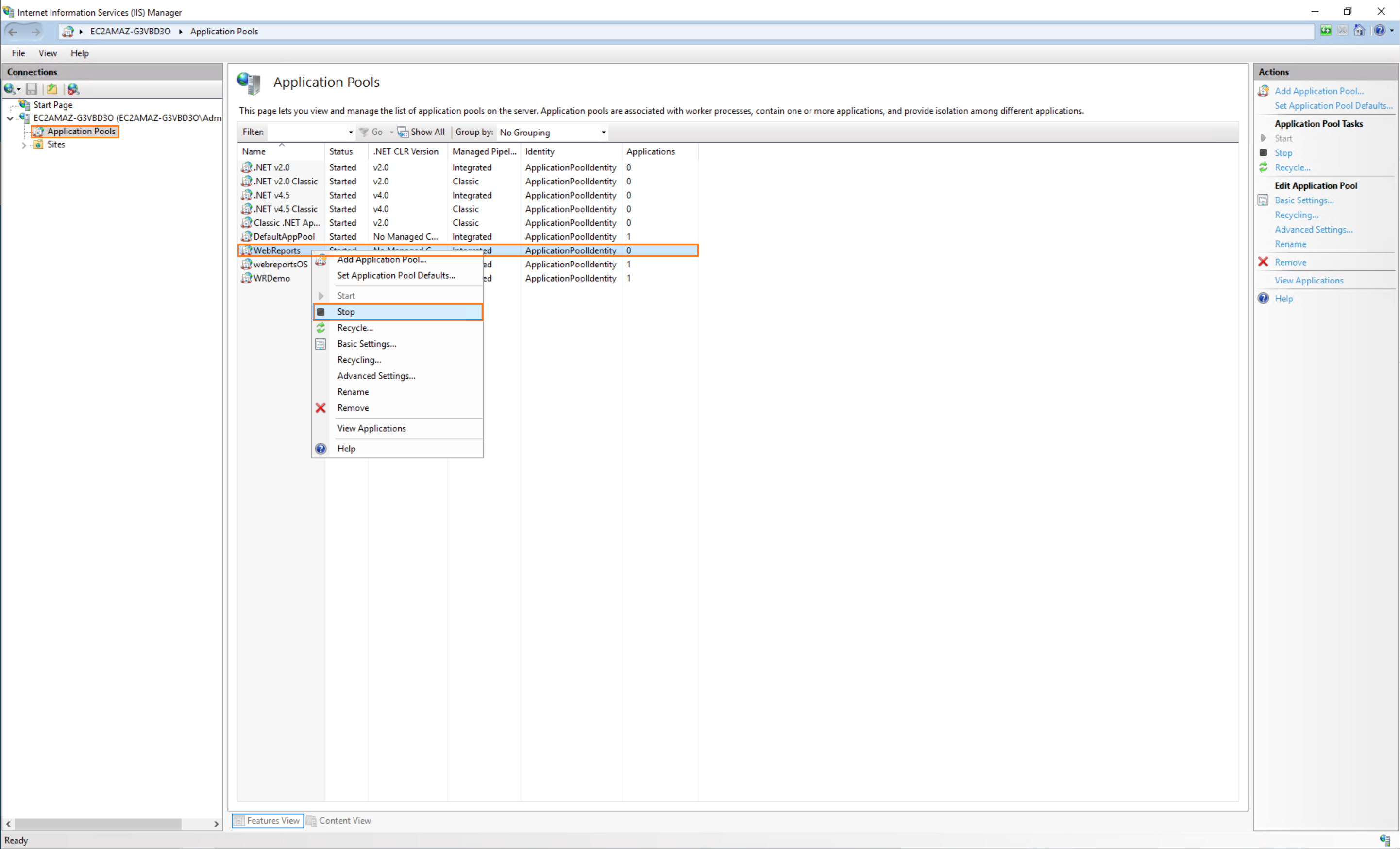The image size is (1400, 849).
Task: Click the Basic Settings icon in Actions pane
Action: [1263, 200]
